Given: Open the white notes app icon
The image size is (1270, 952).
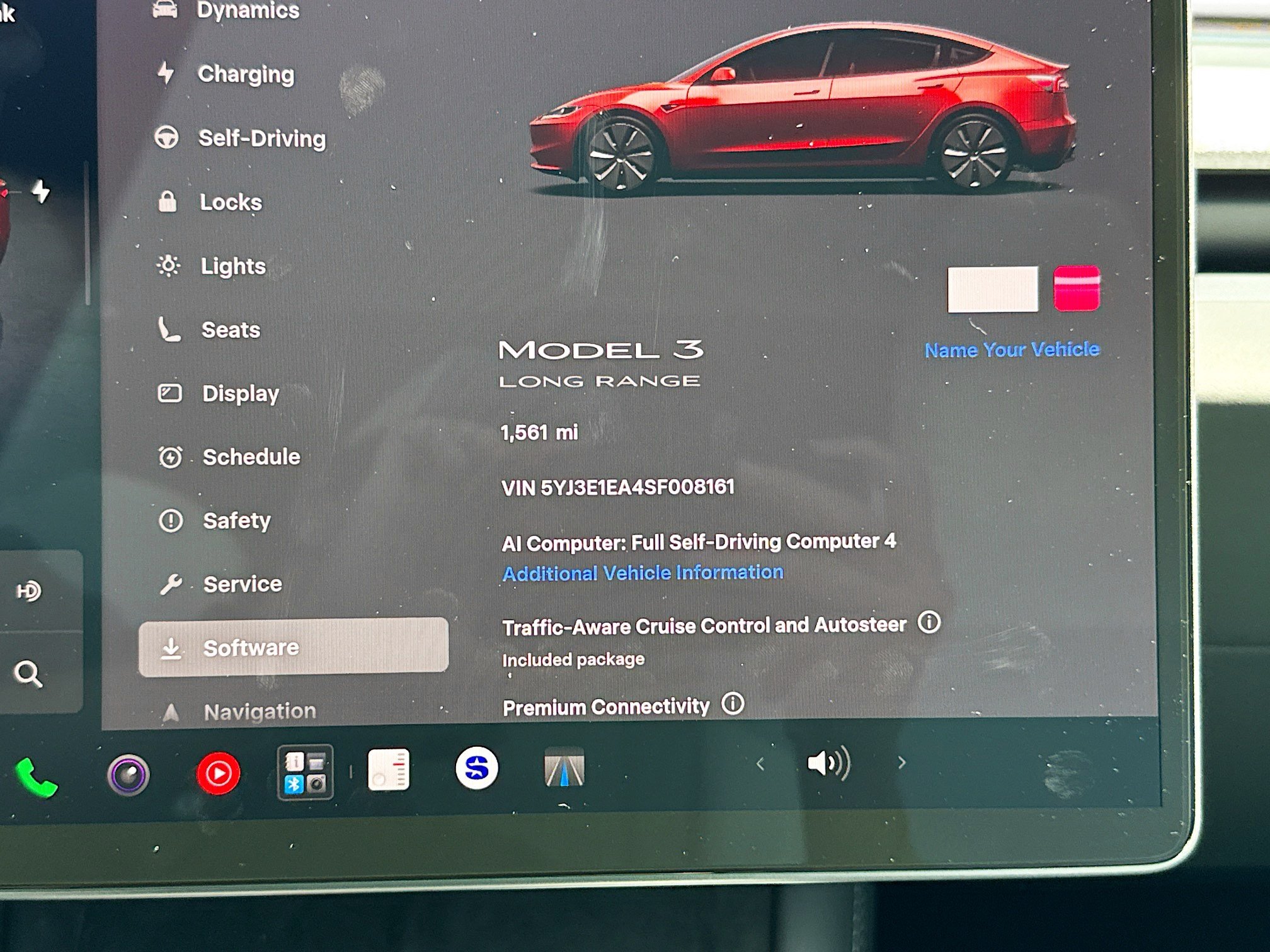Looking at the screenshot, I should point(389,769).
